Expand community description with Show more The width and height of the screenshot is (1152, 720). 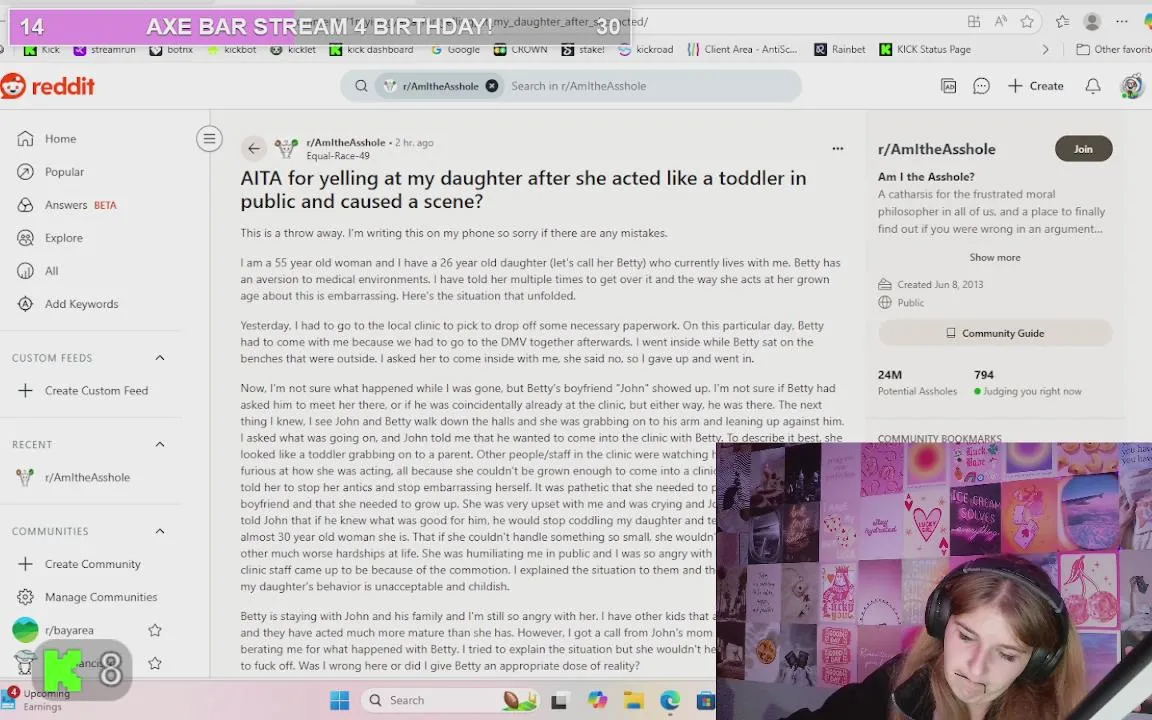coord(994,258)
